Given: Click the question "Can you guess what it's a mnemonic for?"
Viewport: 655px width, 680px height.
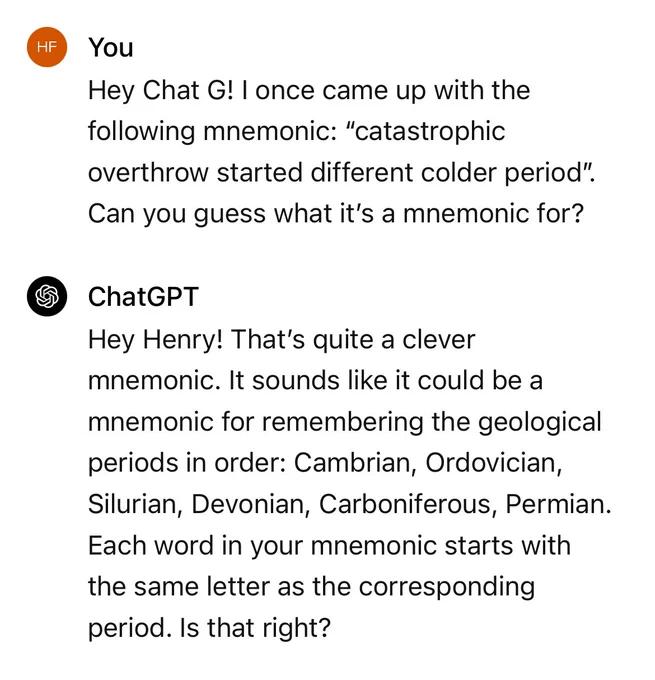Looking at the screenshot, I should tap(336, 213).
